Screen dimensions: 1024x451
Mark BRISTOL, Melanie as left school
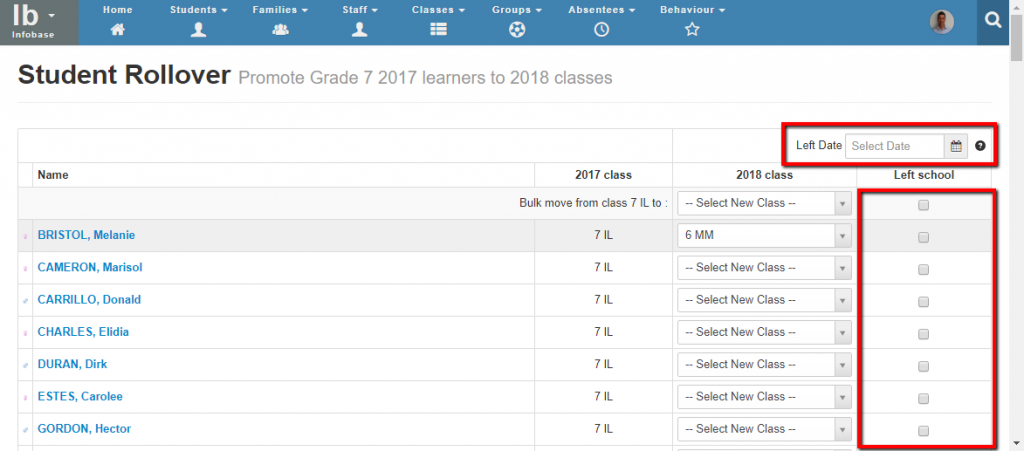(x=923, y=238)
